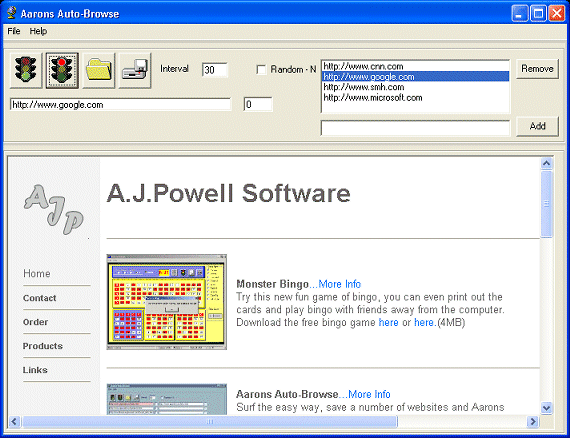Click the AJP logo image
Image resolution: width=570 pixels, height=438 pixels.
click(x=54, y=209)
